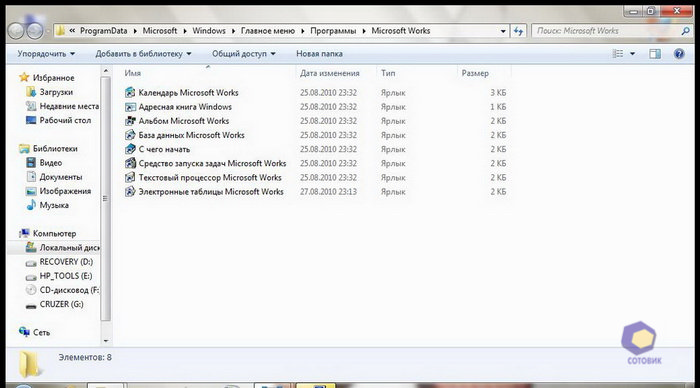Open the address bar history dropdown
Screen dimensions: 700x388
pyautogui.click(x=503, y=31)
